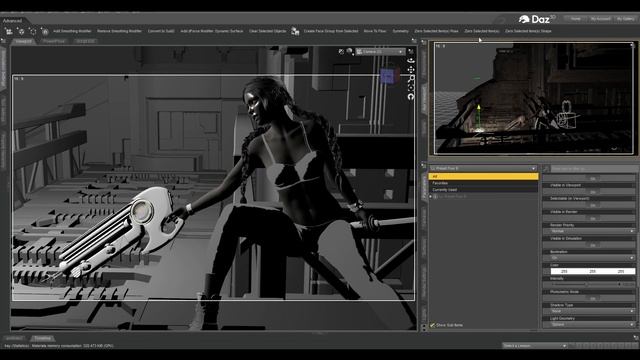
Task: Switch to the third tab above the viewport
Action: (x=85, y=41)
